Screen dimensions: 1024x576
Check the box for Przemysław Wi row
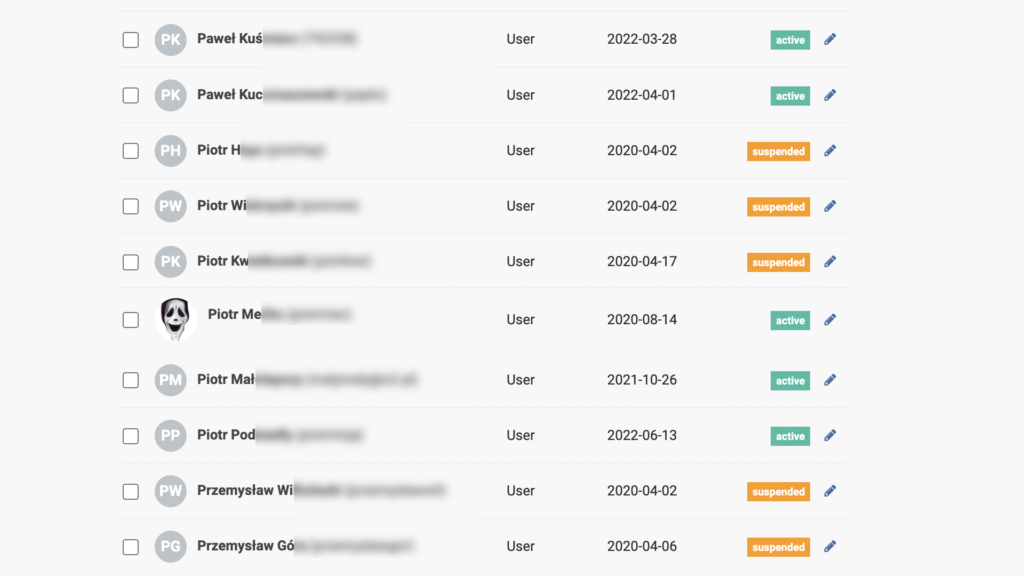pyautogui.click(x=131, y=492)
